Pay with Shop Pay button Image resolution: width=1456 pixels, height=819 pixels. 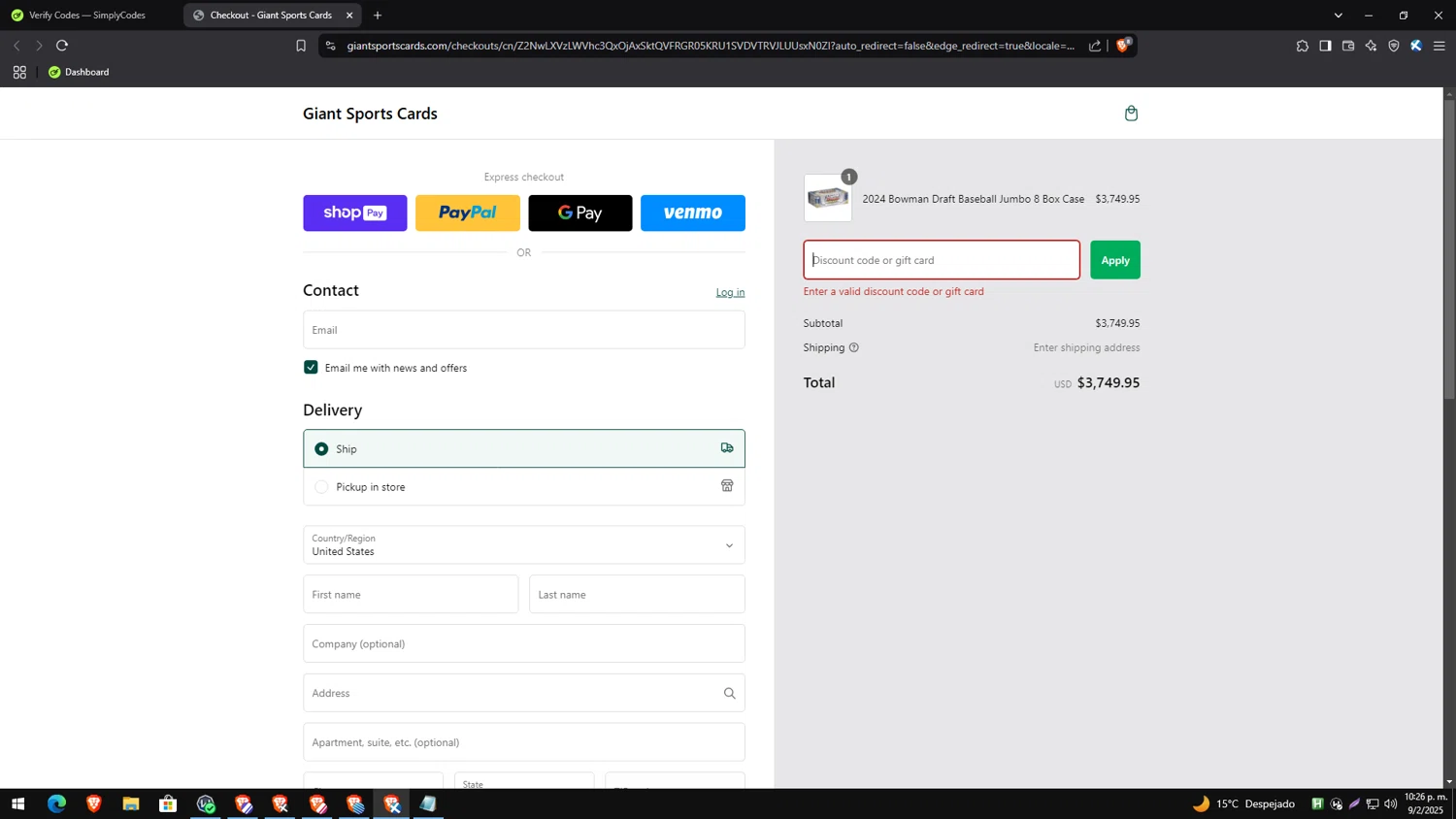[x=355, y=213]
